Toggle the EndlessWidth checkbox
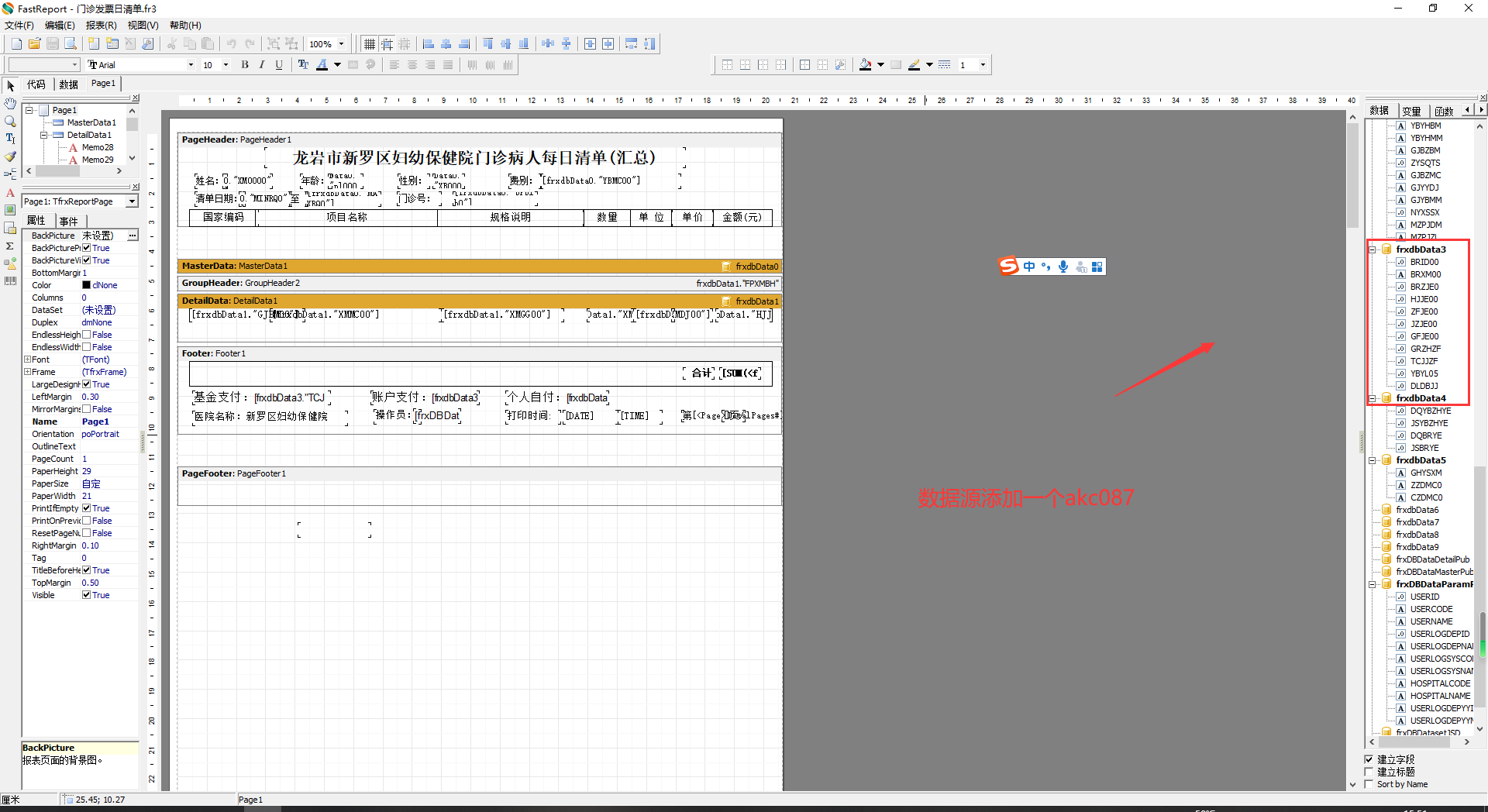The image size is (1488, 812). click(x=87, y=347)
